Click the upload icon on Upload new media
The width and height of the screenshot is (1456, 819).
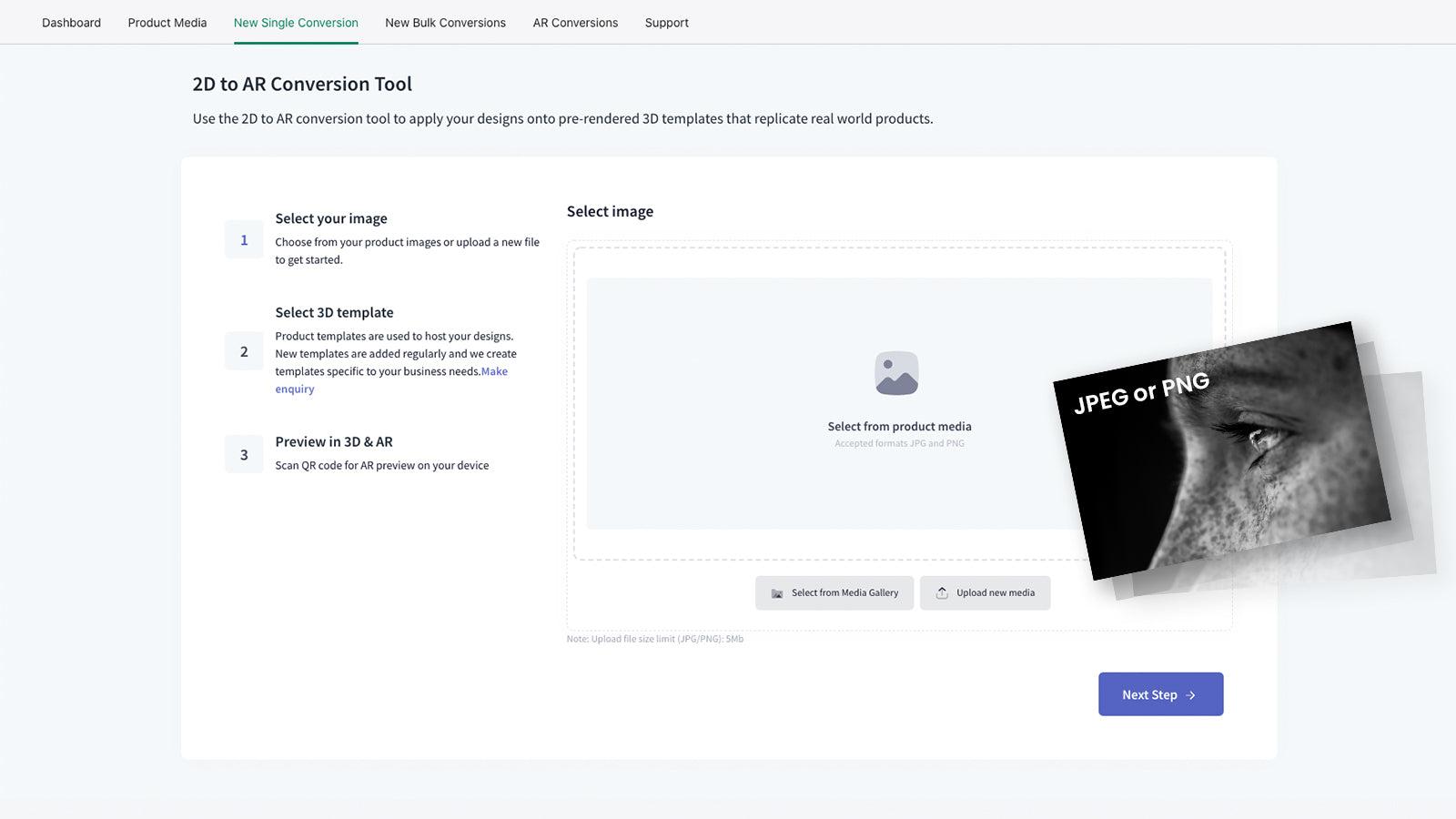pyautogui.click(x=943, y=592)
